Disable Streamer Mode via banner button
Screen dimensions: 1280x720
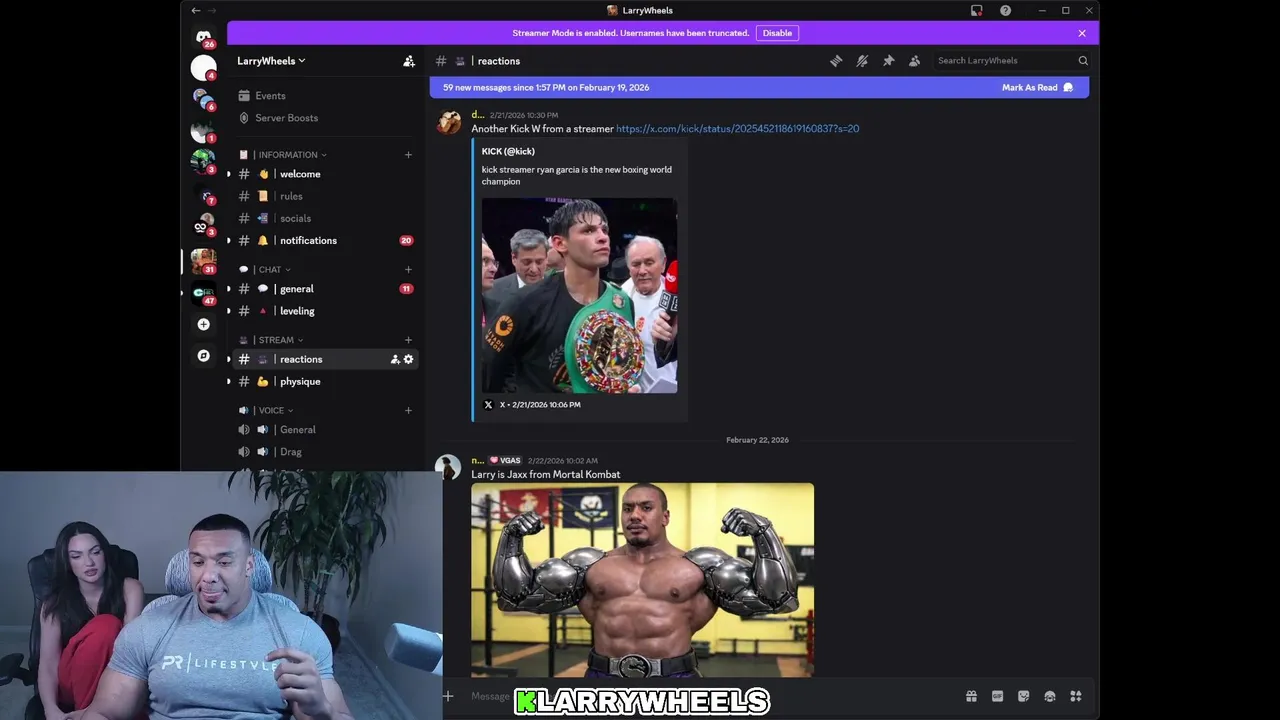[777, 33]
